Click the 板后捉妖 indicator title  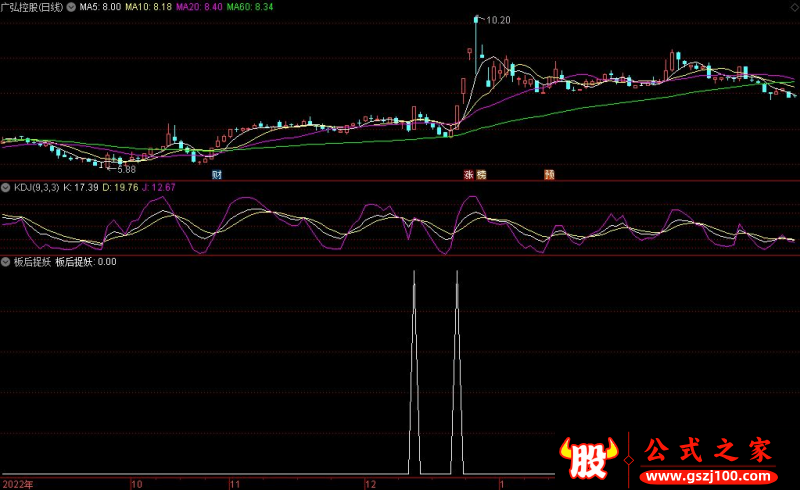pos(31,263)
